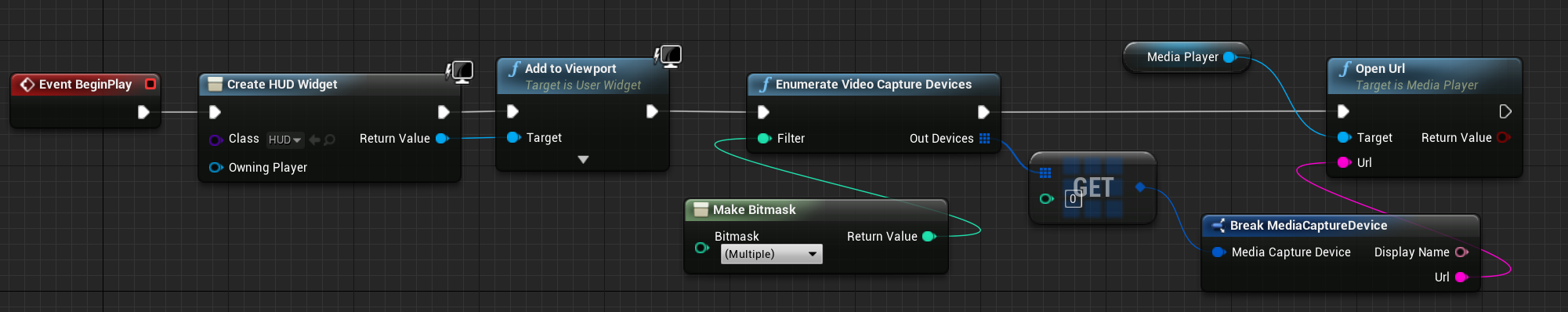Open the Bitmask (Multiple) dropdown
Viewport: 1568px width, 312px height.
click(772, 254)
